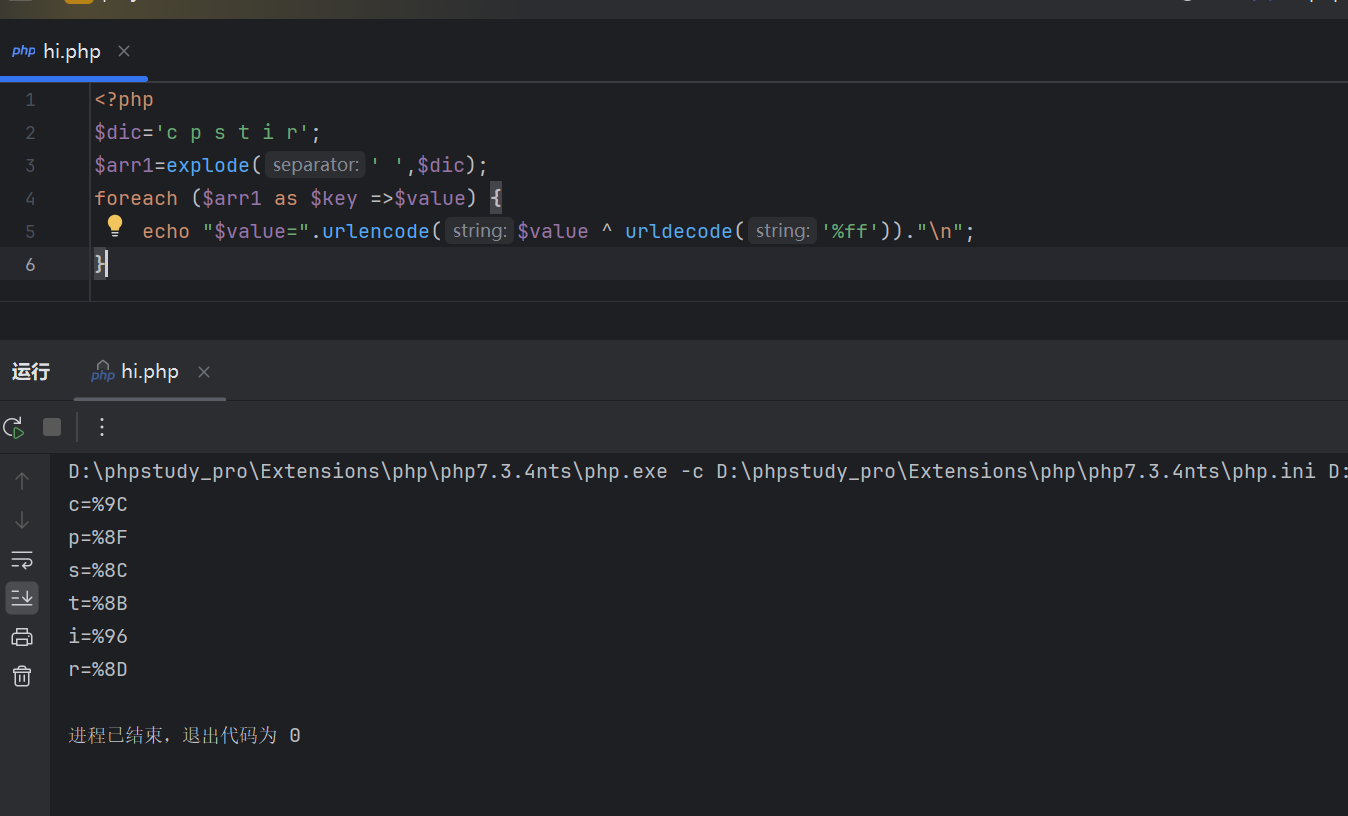
Task: Click the scroll up arrow in console
Action: [22, 481]
